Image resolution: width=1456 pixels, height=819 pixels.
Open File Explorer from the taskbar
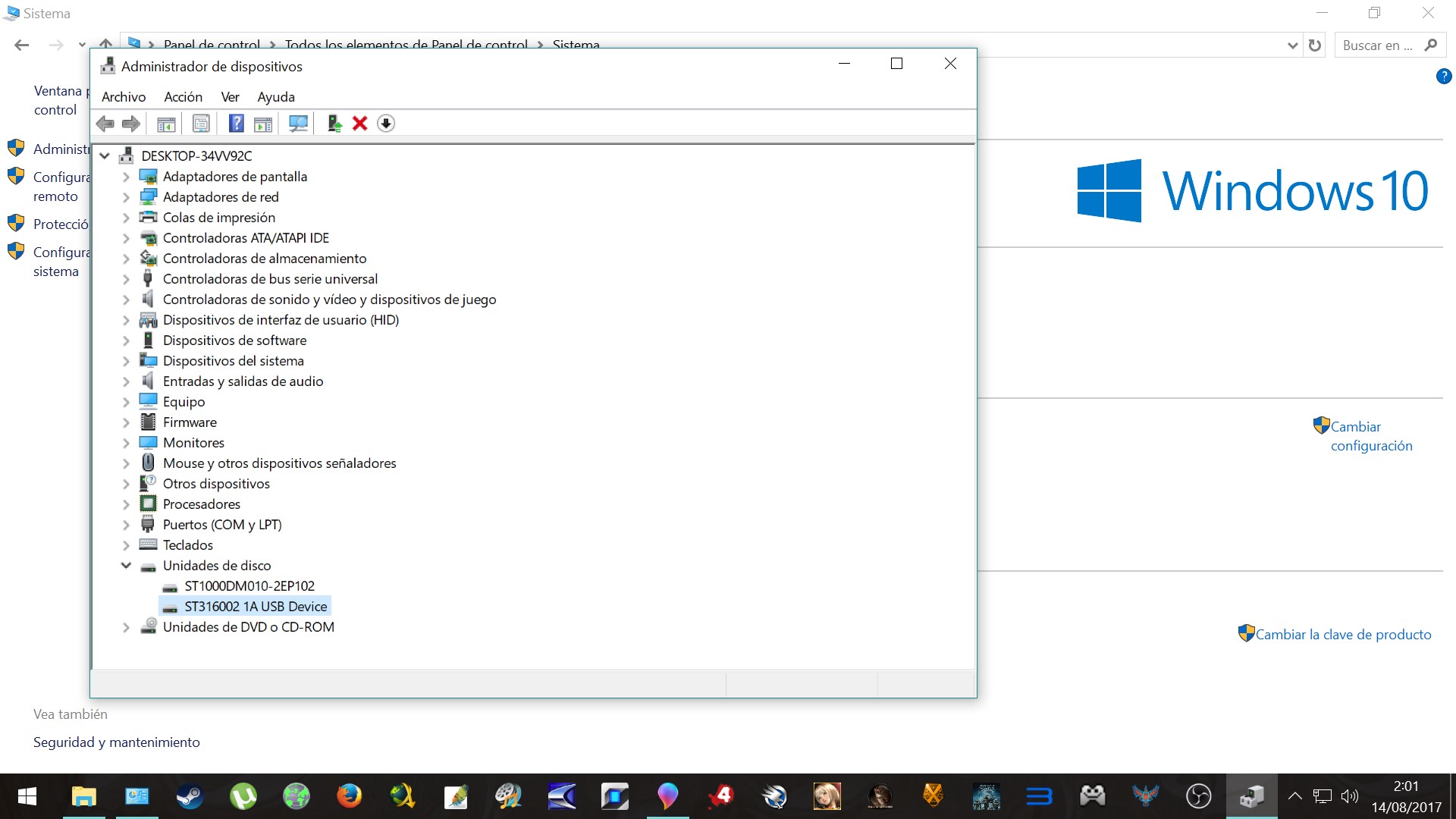point(83,796)
